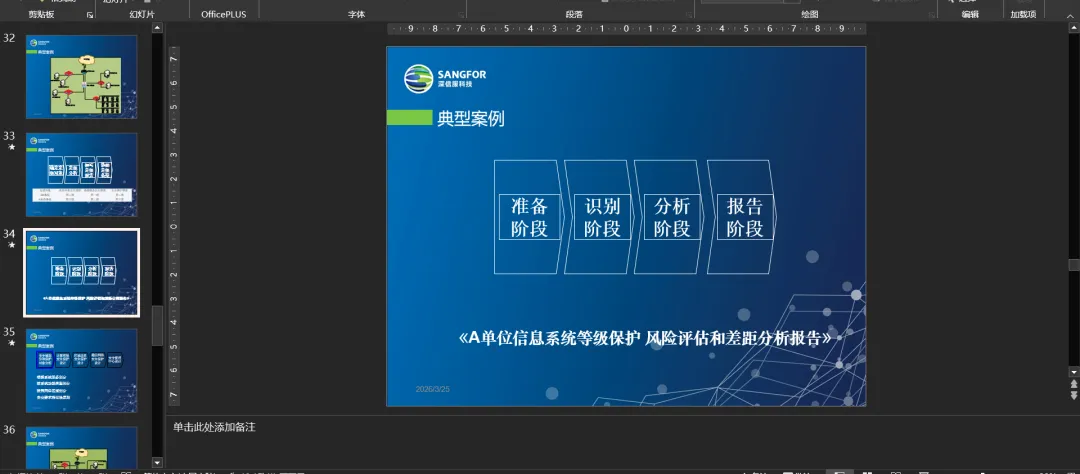Click the vertical ruler beside the slide
Screen dimensions: 1080x474
click(174, 226)
